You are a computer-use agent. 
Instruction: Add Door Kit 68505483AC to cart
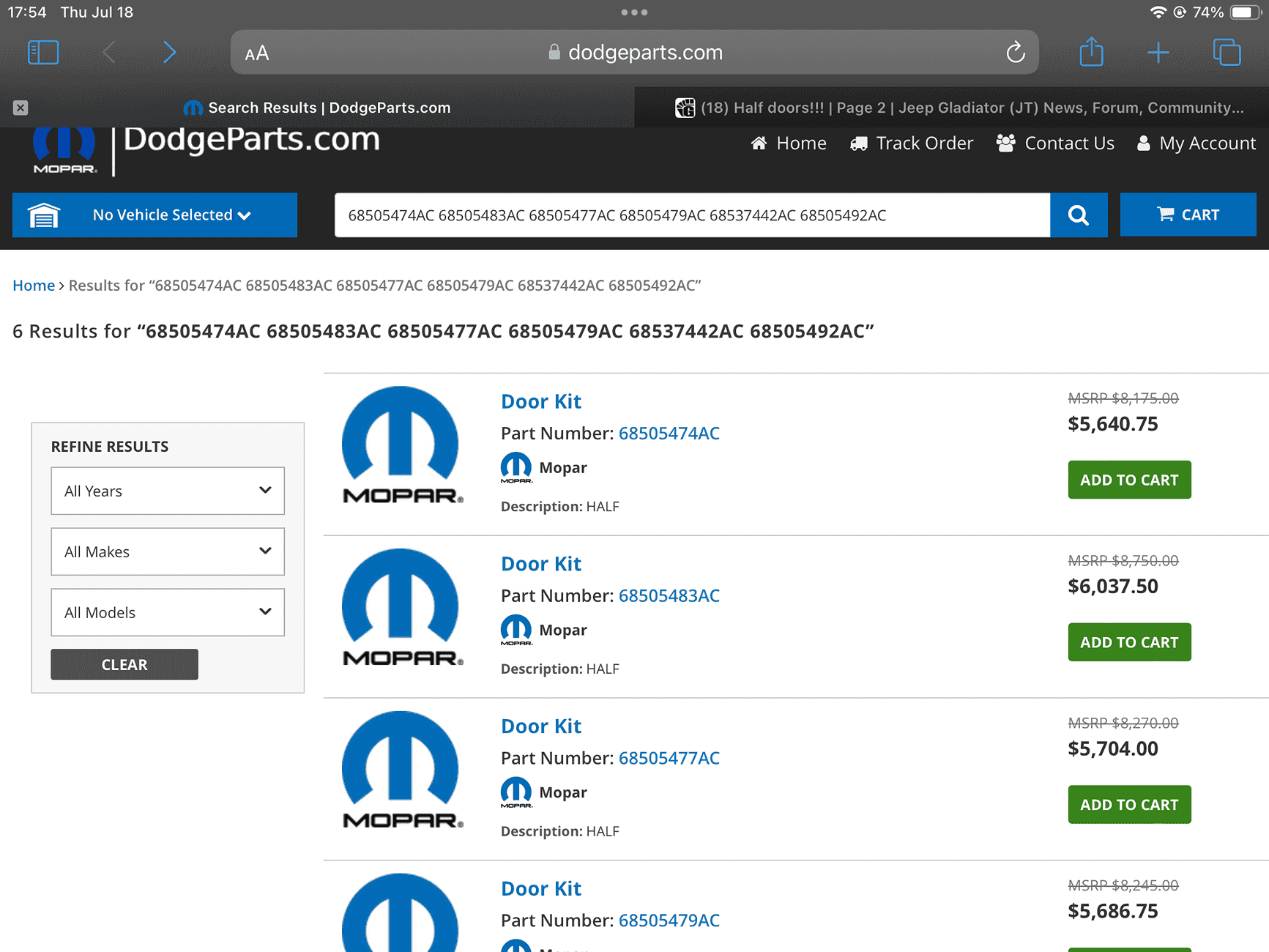click(x=1129, y=642)
